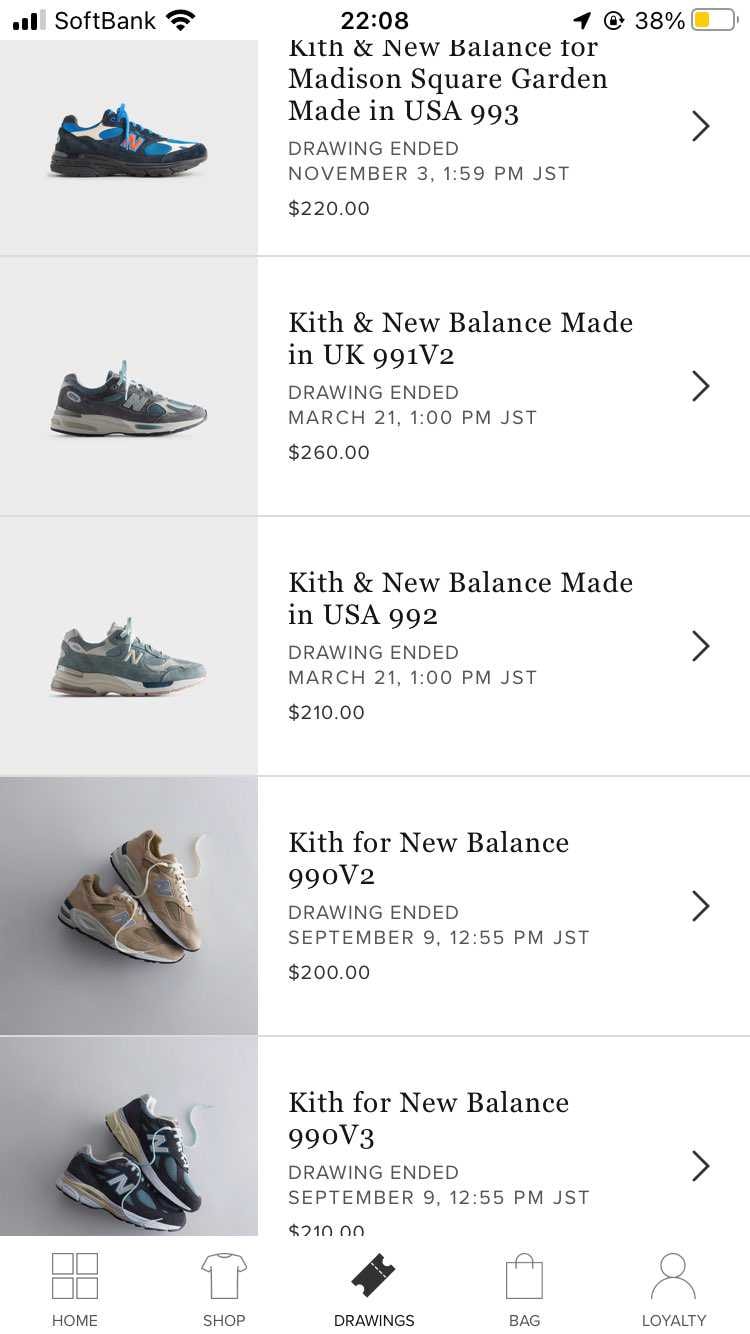Tap the 22:08 clock in status bar
Image resolution: width=750 pixels, height=1334 pixels.
click(374, 20)
